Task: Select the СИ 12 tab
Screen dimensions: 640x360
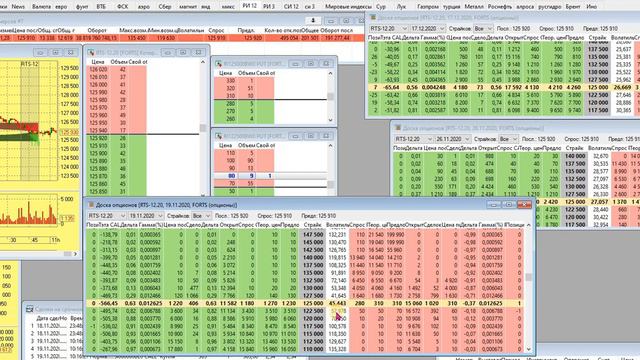Action: point(291,7)
